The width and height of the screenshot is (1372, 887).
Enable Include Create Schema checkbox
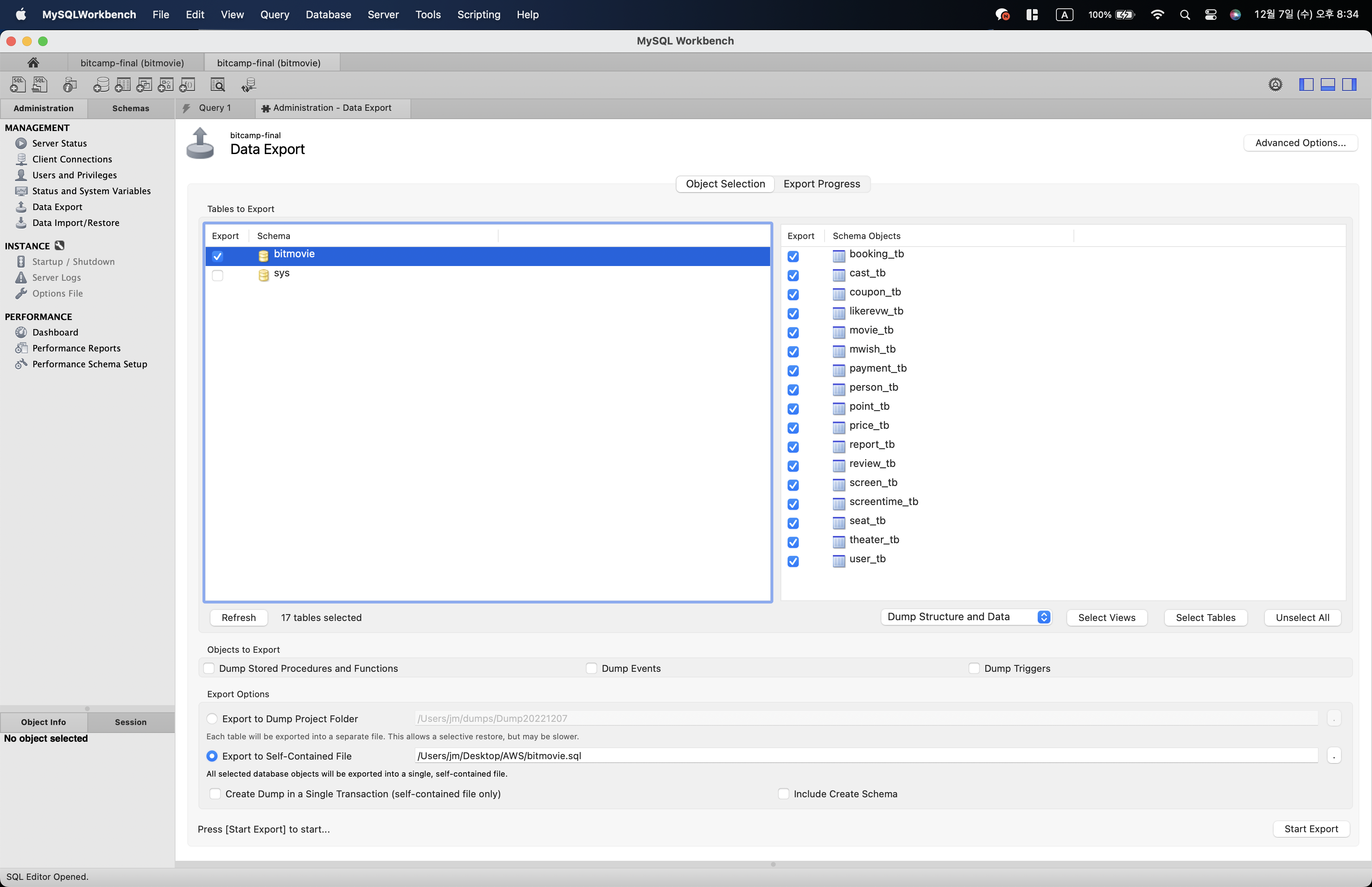point(784,794)
